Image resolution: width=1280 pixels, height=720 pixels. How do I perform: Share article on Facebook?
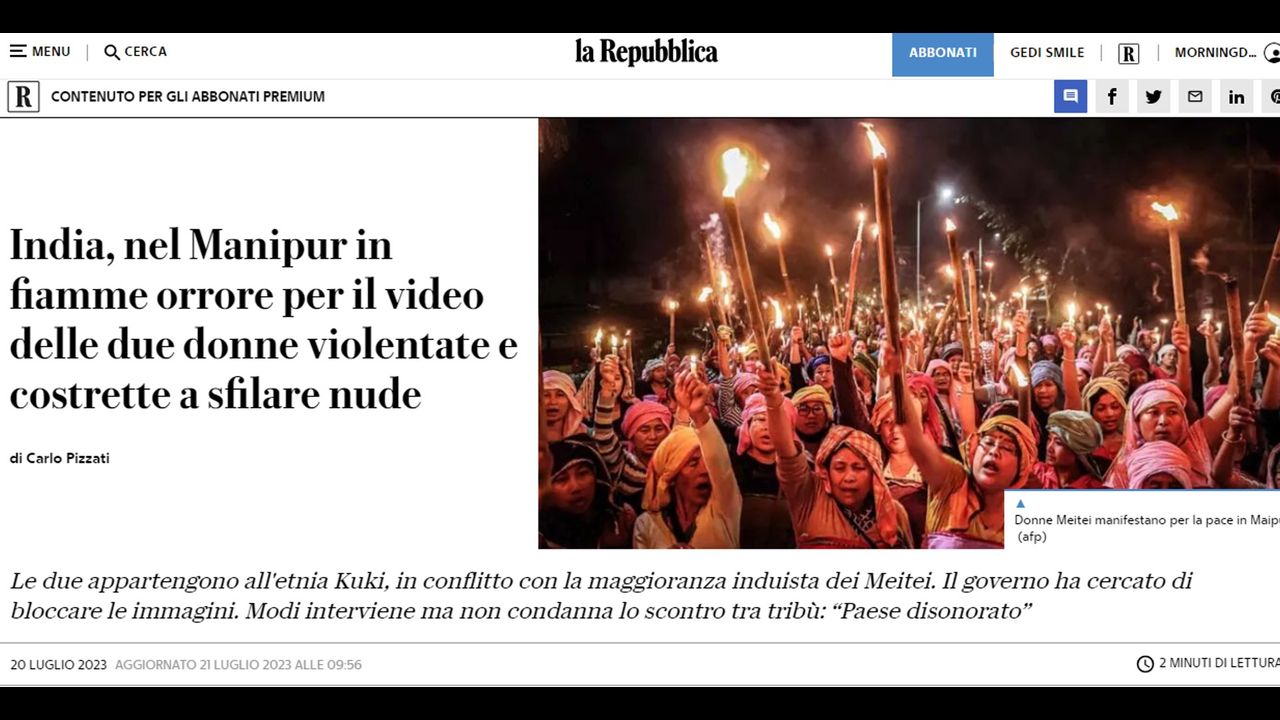(1112, 96)
